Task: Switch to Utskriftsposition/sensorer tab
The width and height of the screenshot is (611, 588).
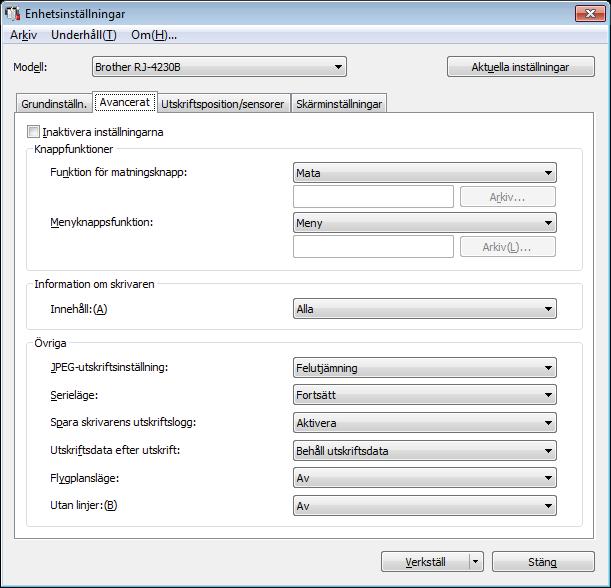Action: click(223, 104)
